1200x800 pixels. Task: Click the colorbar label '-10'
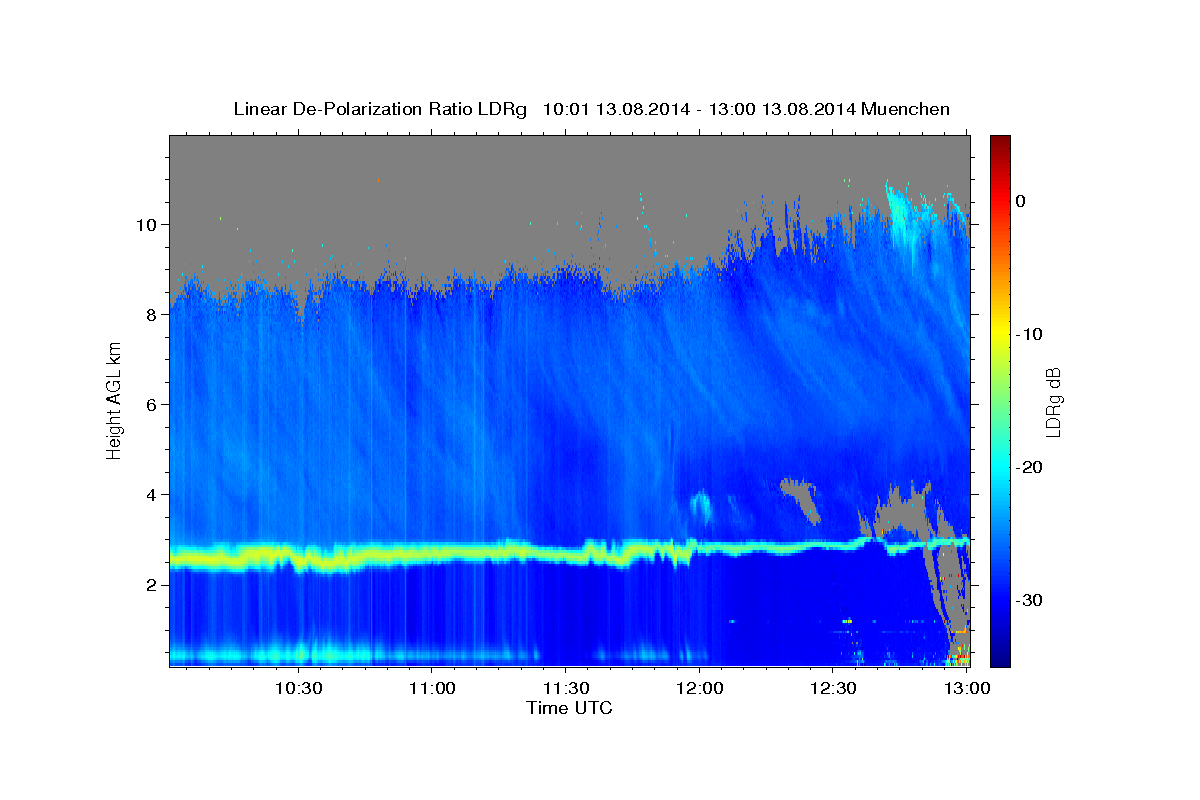pyautogui.click(x=1029, y=334)
